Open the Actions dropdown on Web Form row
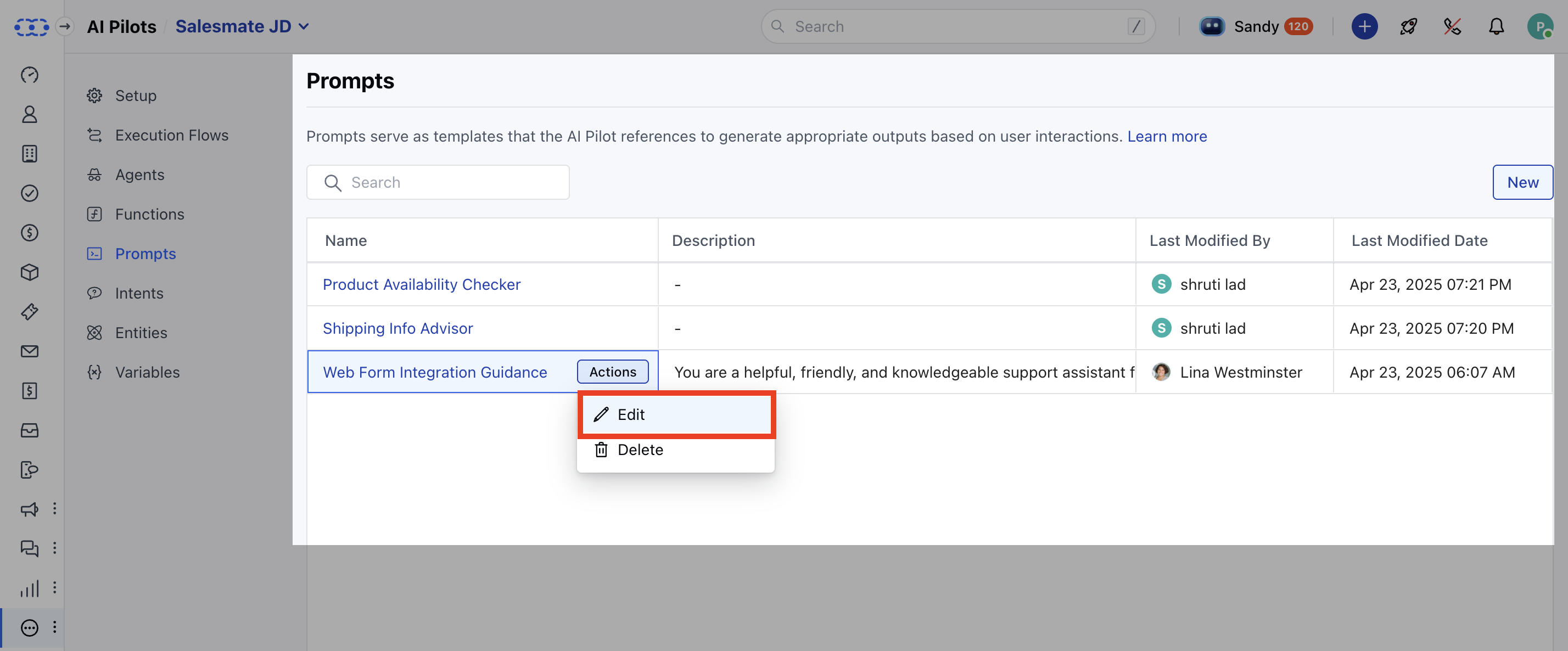This screenshot has width=1568, height=651. (x=612, y=372)
